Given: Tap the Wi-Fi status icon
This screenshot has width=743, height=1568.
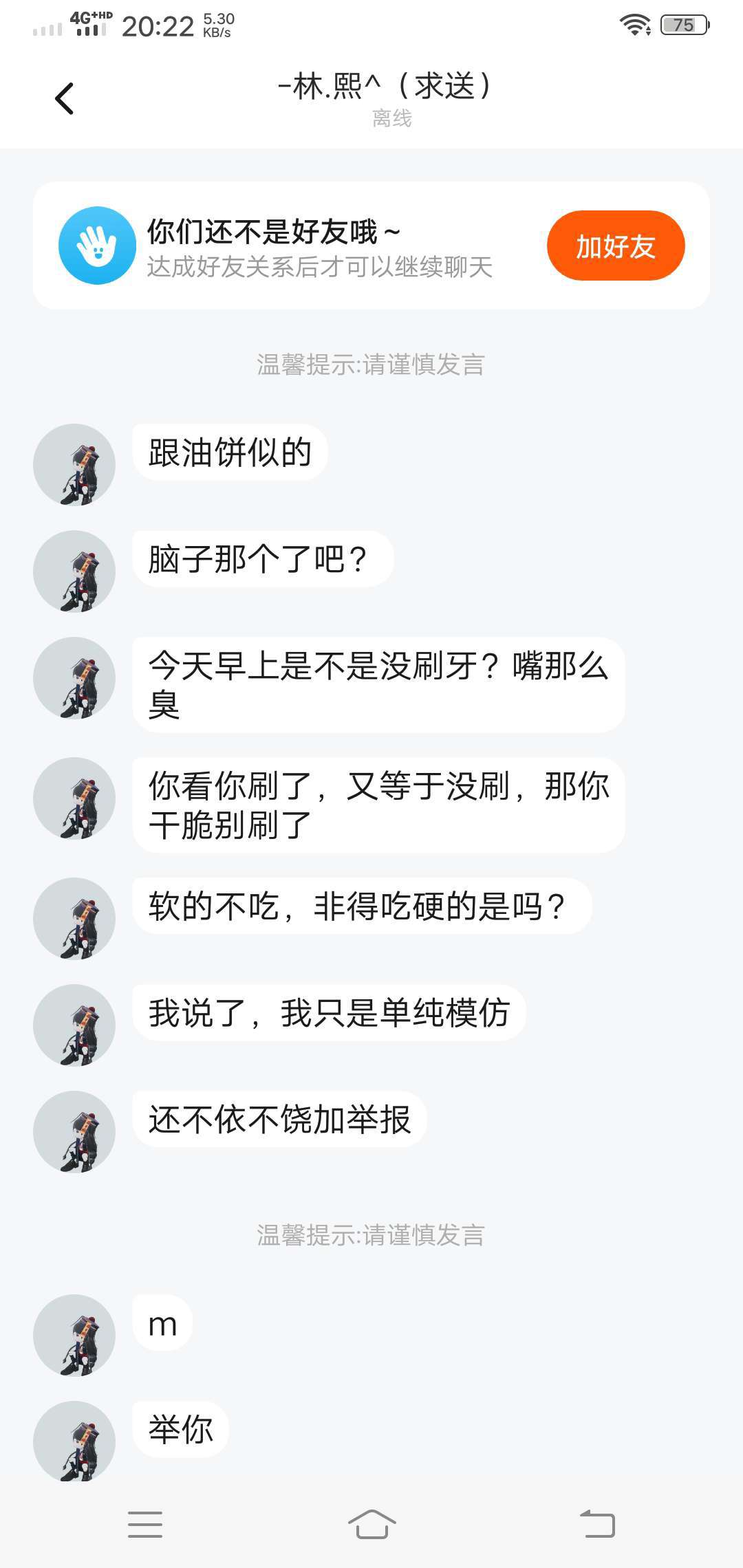Looking at the screenshot, I should tap(635, 25).
